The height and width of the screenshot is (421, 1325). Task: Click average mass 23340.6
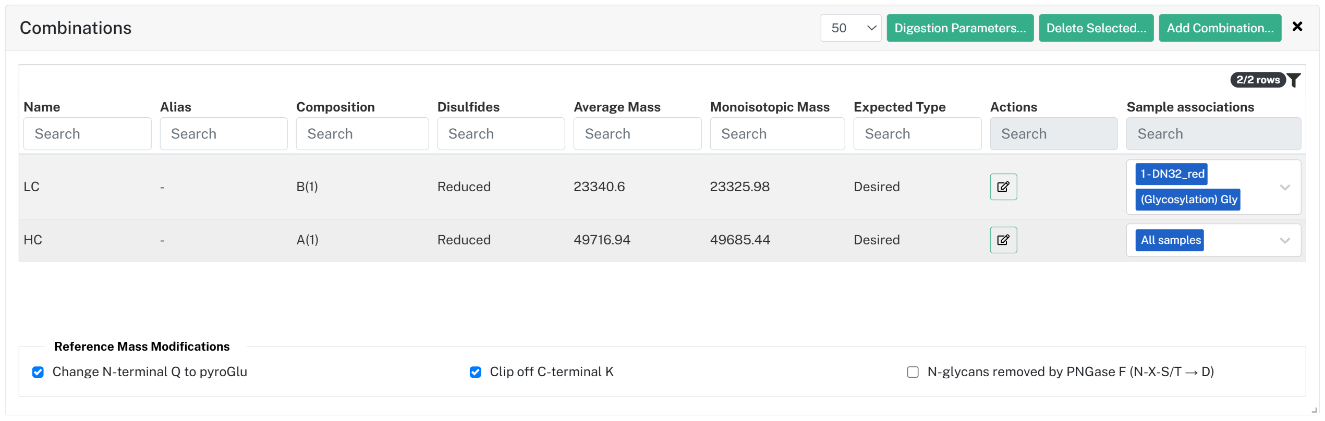600,187
